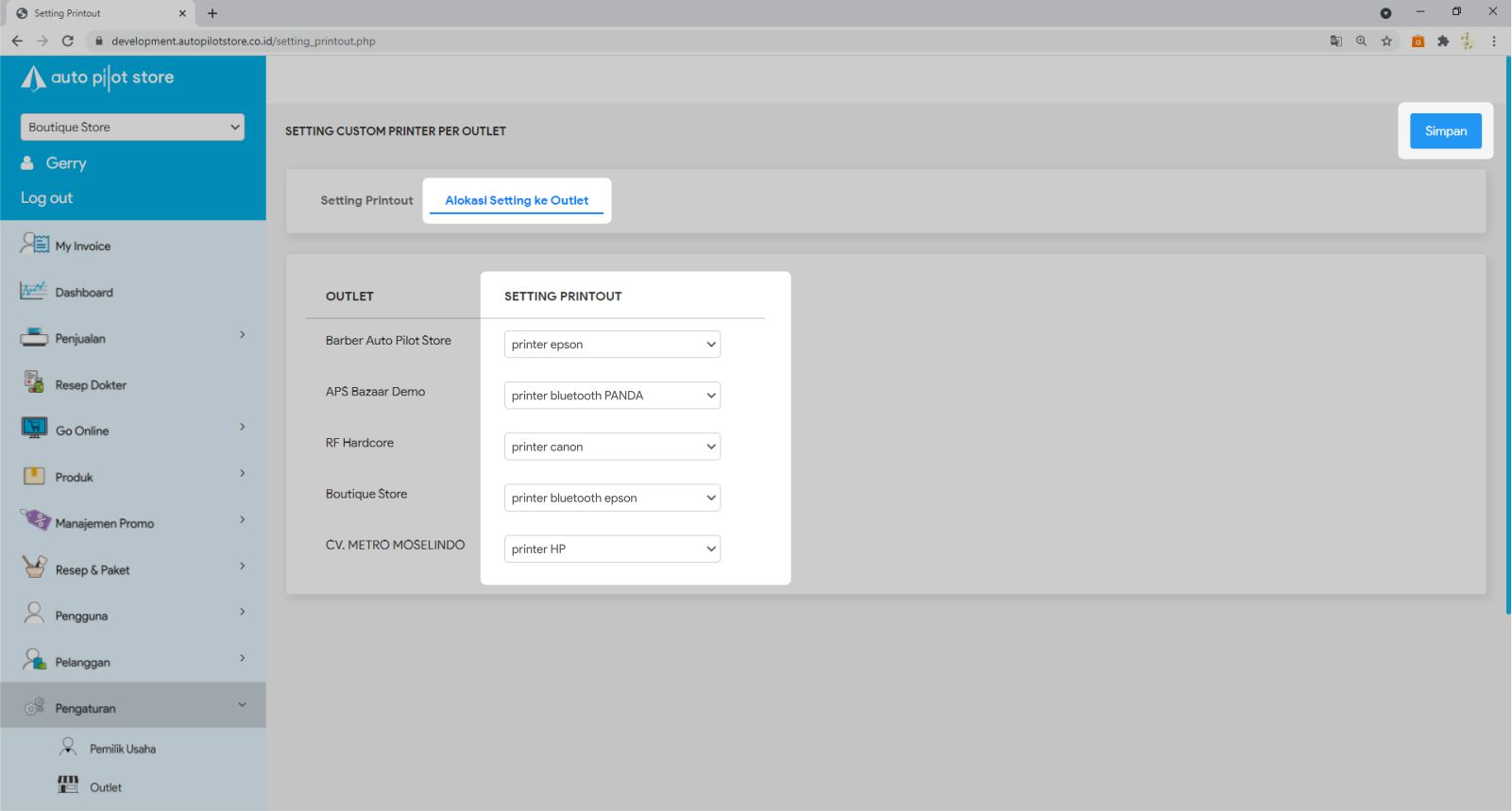1512x811 pixels.
Task: Open the Dashboard chart icon
Action: click(x=33, y=291)
